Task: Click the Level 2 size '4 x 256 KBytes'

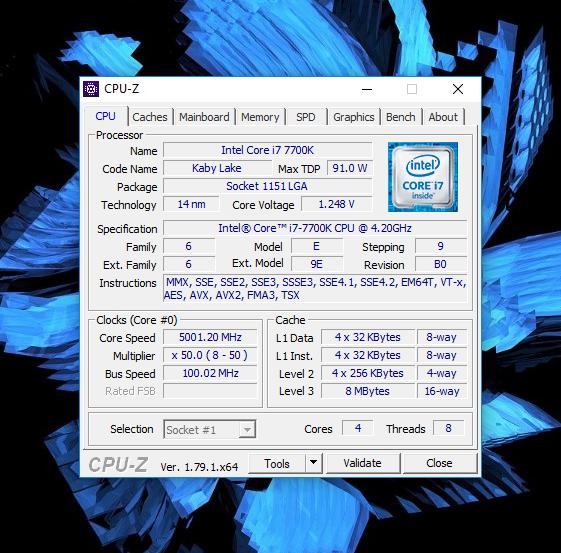Action: click(x=368, y=373)
